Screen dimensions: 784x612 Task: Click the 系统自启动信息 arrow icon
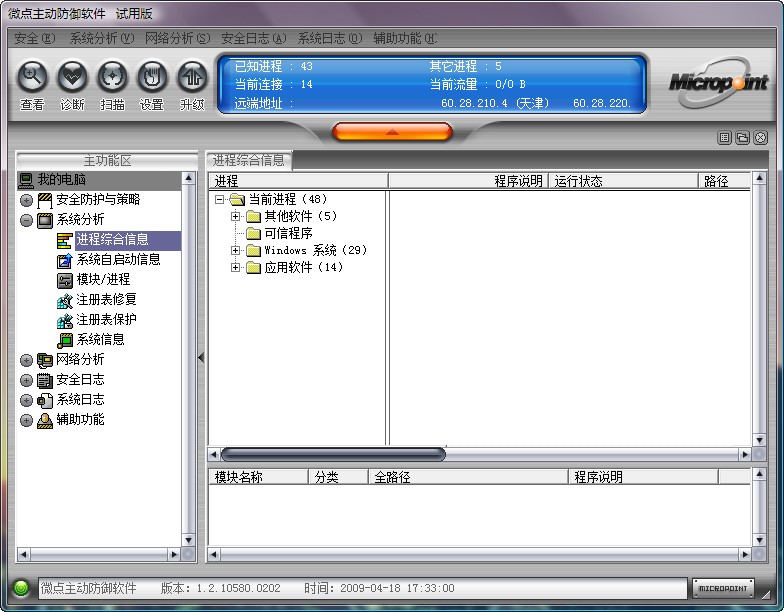point(64,260)
